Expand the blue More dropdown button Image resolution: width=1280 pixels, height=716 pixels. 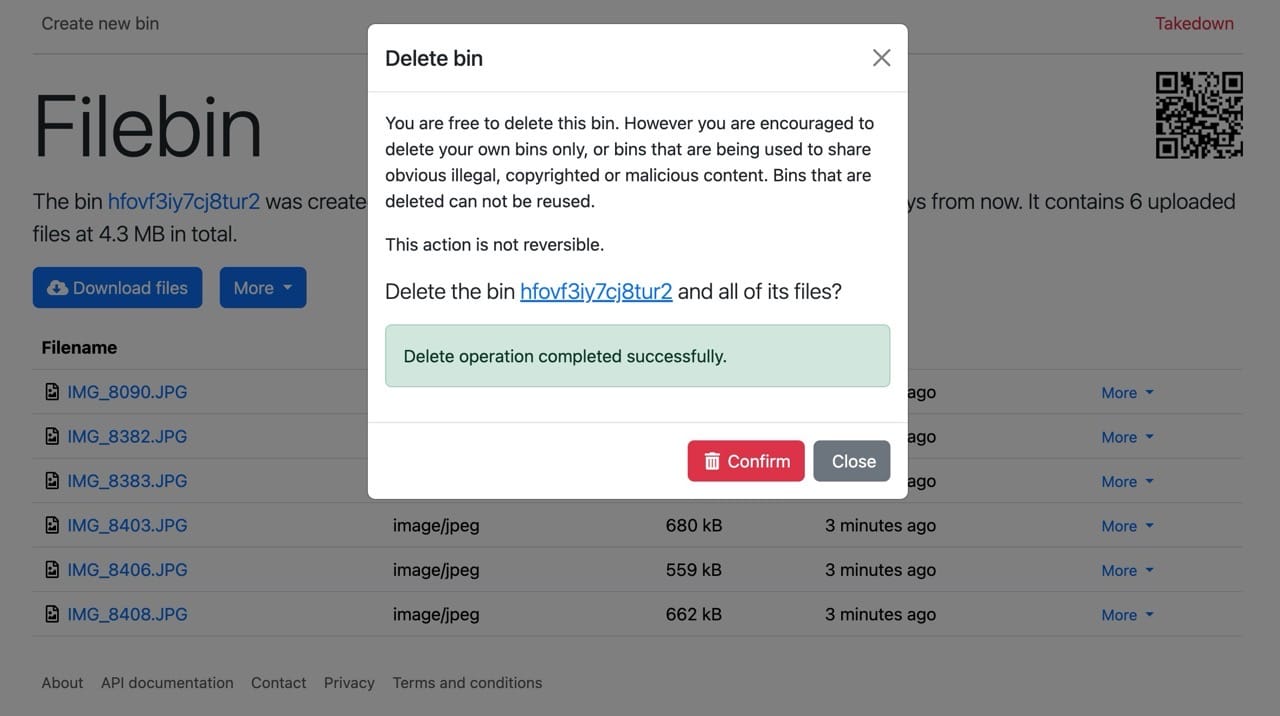point(263,287)
